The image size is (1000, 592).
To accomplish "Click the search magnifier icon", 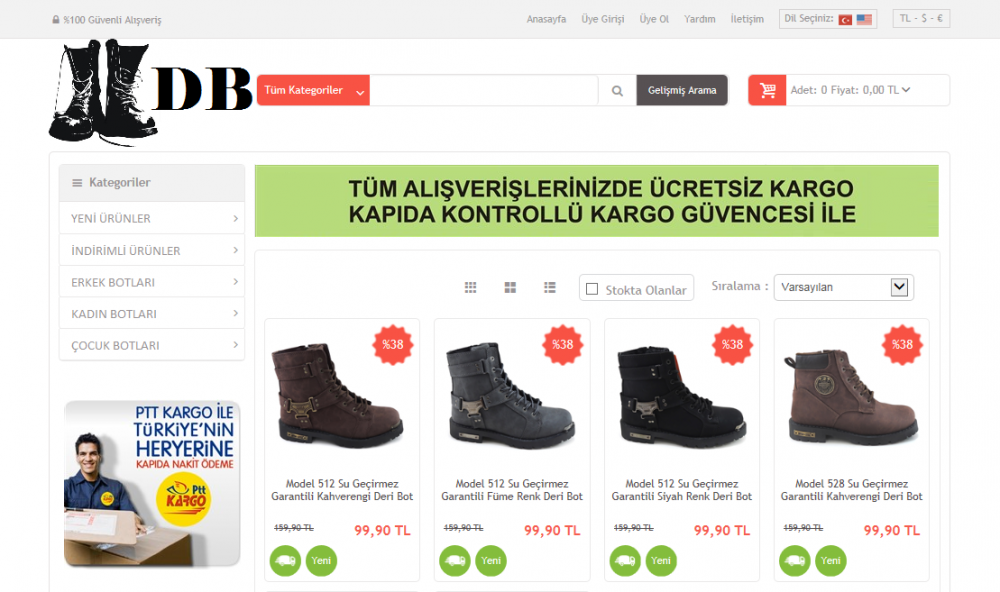I will click(617, 91).
